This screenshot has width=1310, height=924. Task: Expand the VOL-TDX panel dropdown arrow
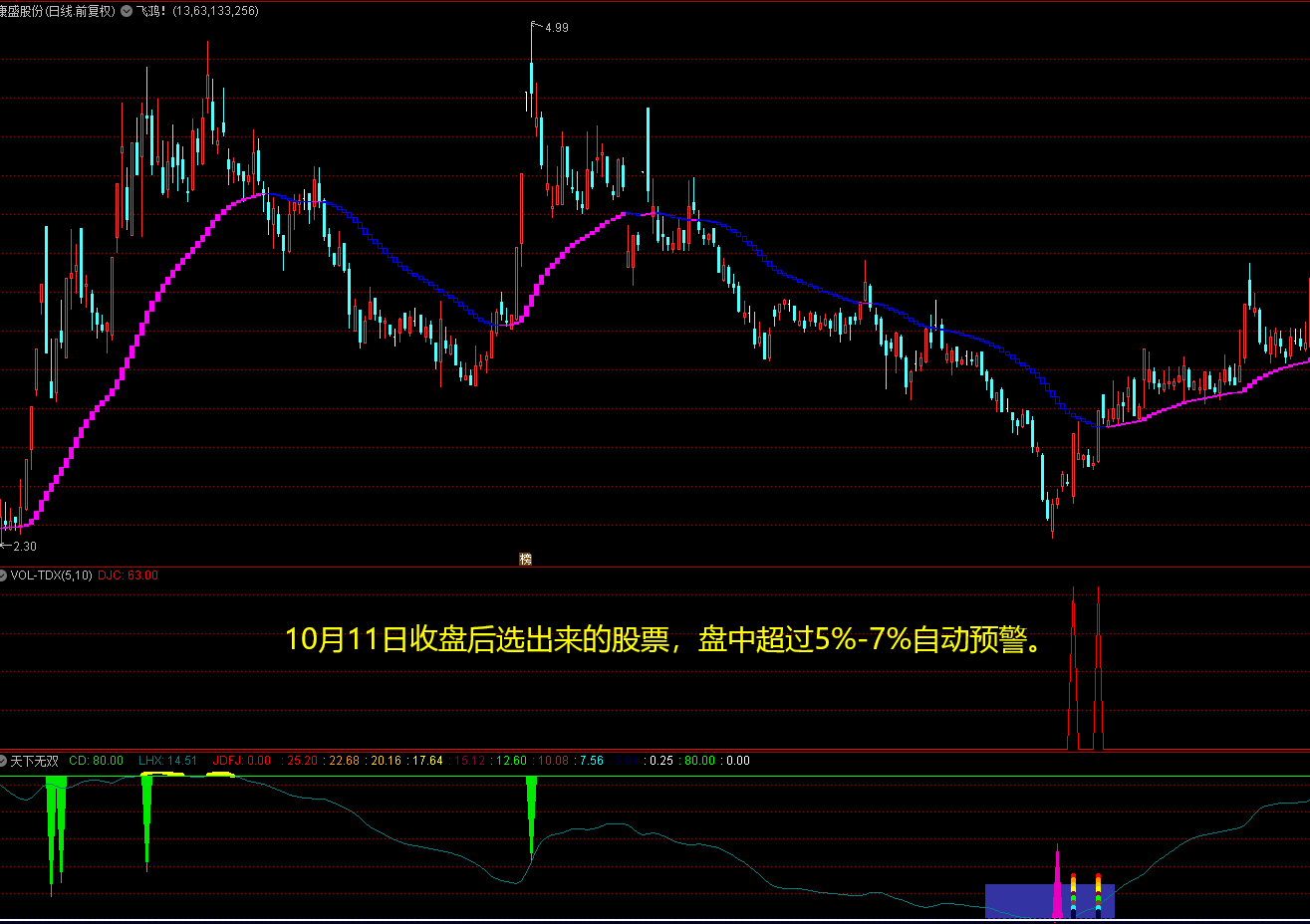click(x=3, y=576)
